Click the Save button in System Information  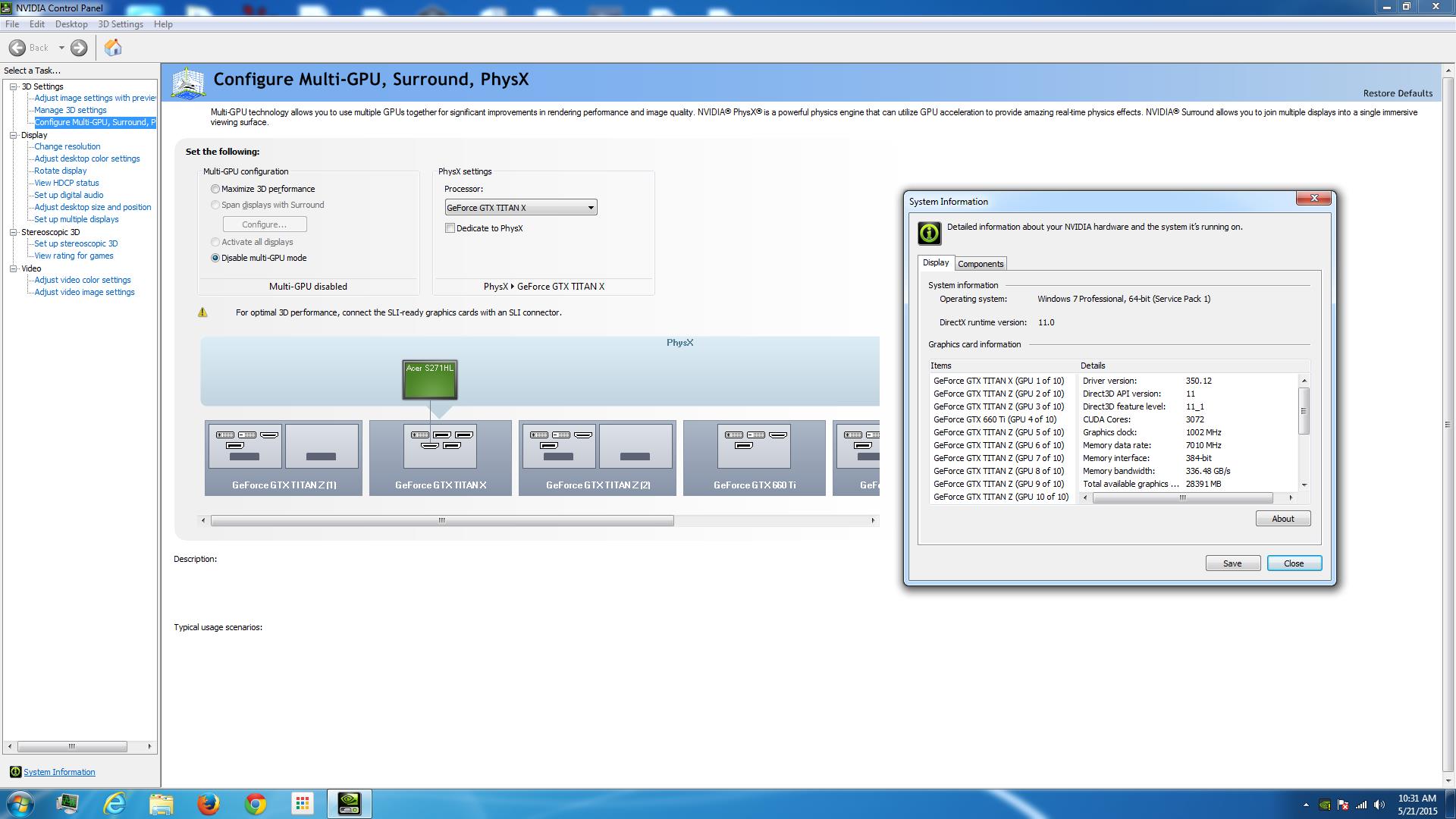[1232, 563]
